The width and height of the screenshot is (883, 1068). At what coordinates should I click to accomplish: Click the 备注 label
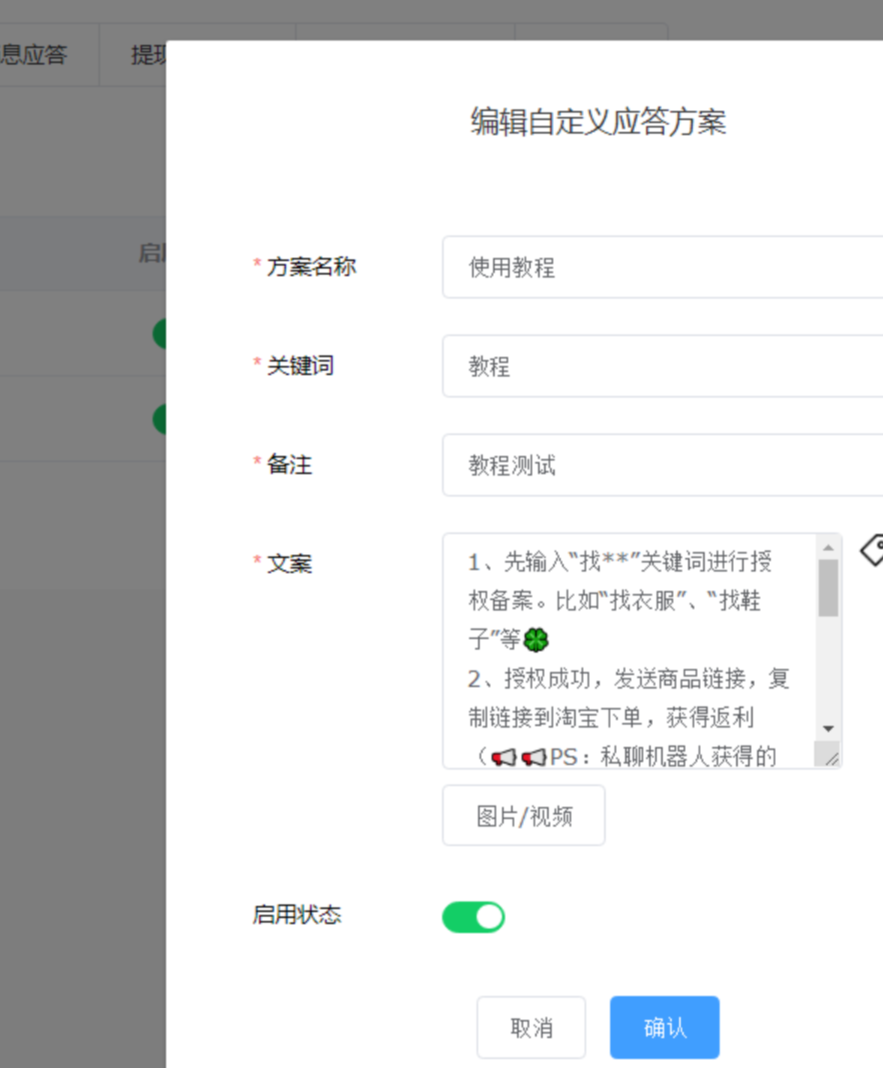coord(290,465)
